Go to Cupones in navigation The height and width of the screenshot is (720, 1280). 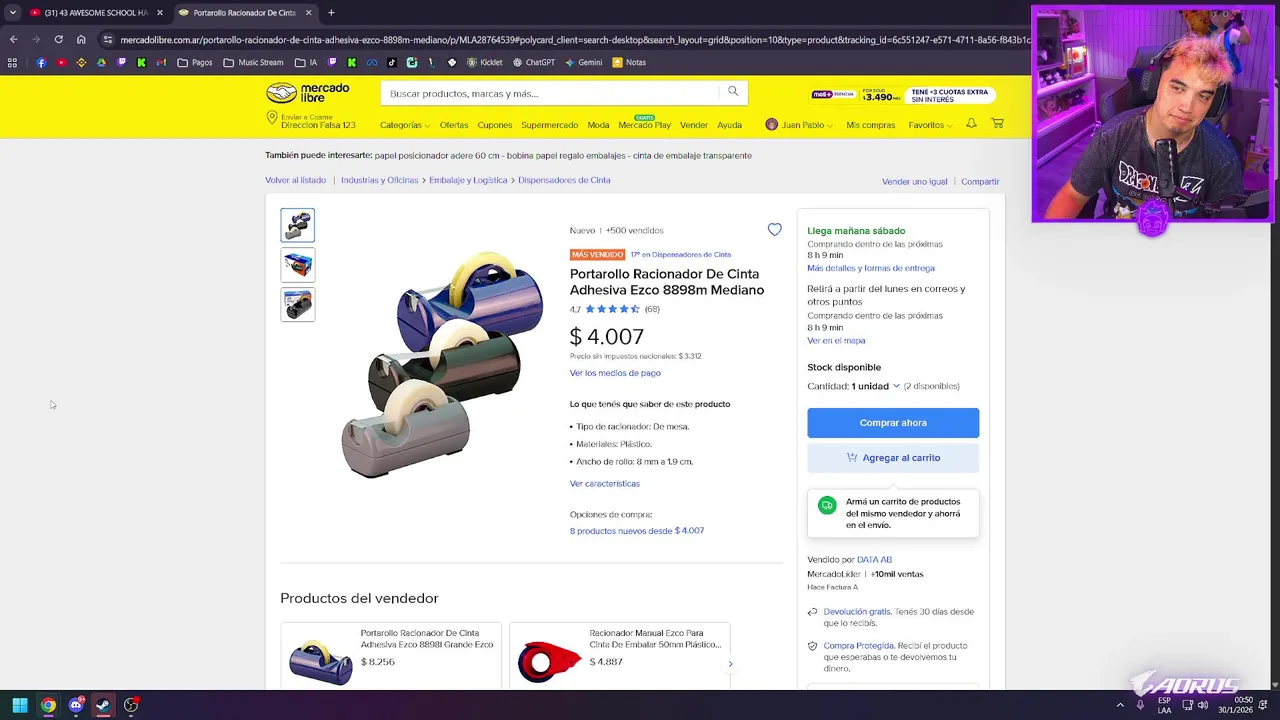[495, 125]
